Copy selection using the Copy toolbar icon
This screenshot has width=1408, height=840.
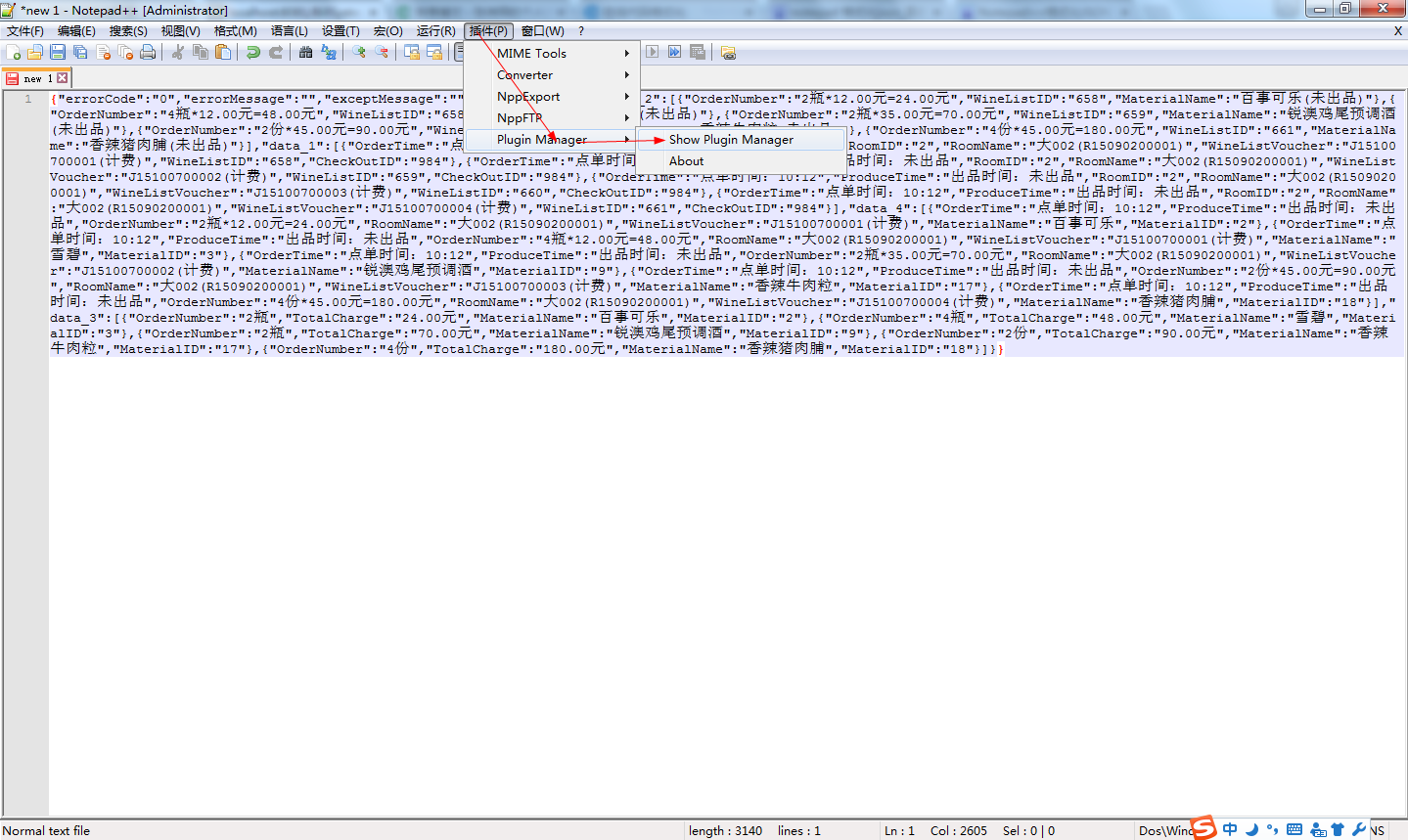pyautogui.click(x=201, y=52)
